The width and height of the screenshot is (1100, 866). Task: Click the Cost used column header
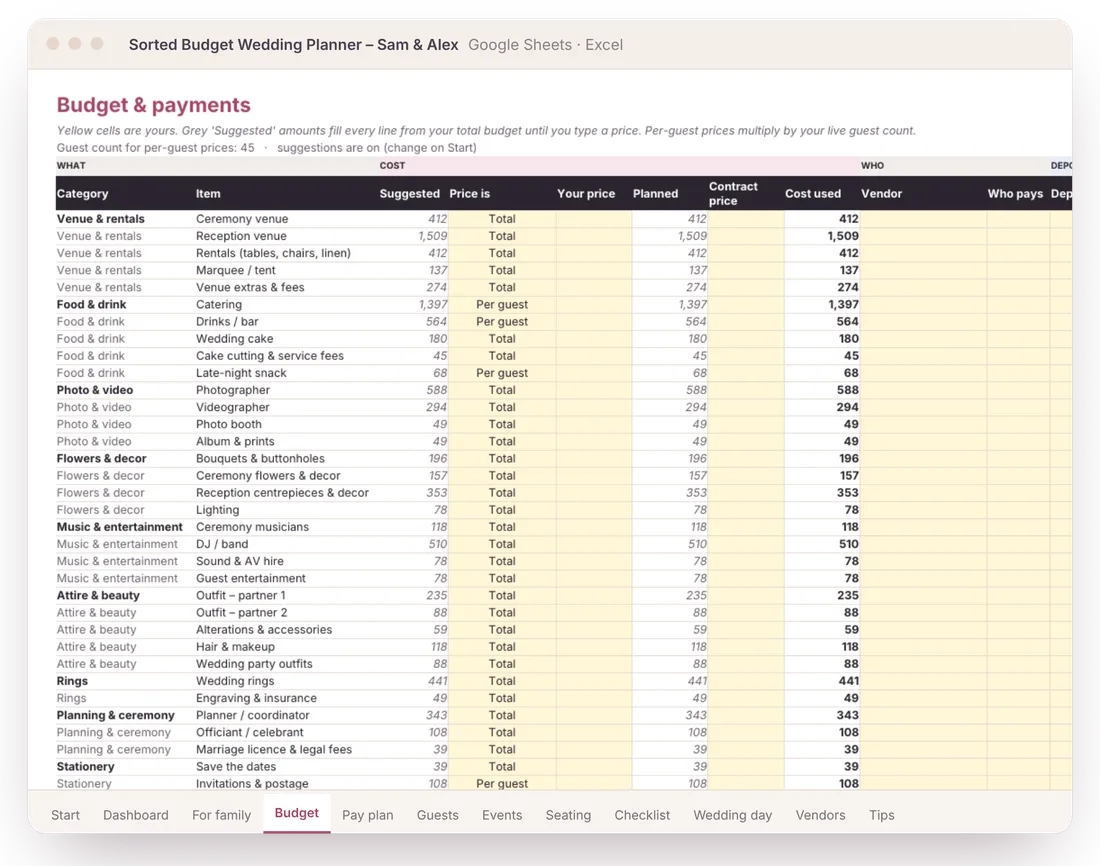point(812,194)
